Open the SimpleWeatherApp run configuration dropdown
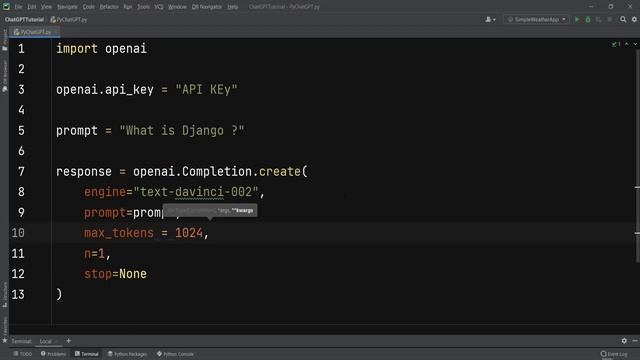 [x=536, y=19]
